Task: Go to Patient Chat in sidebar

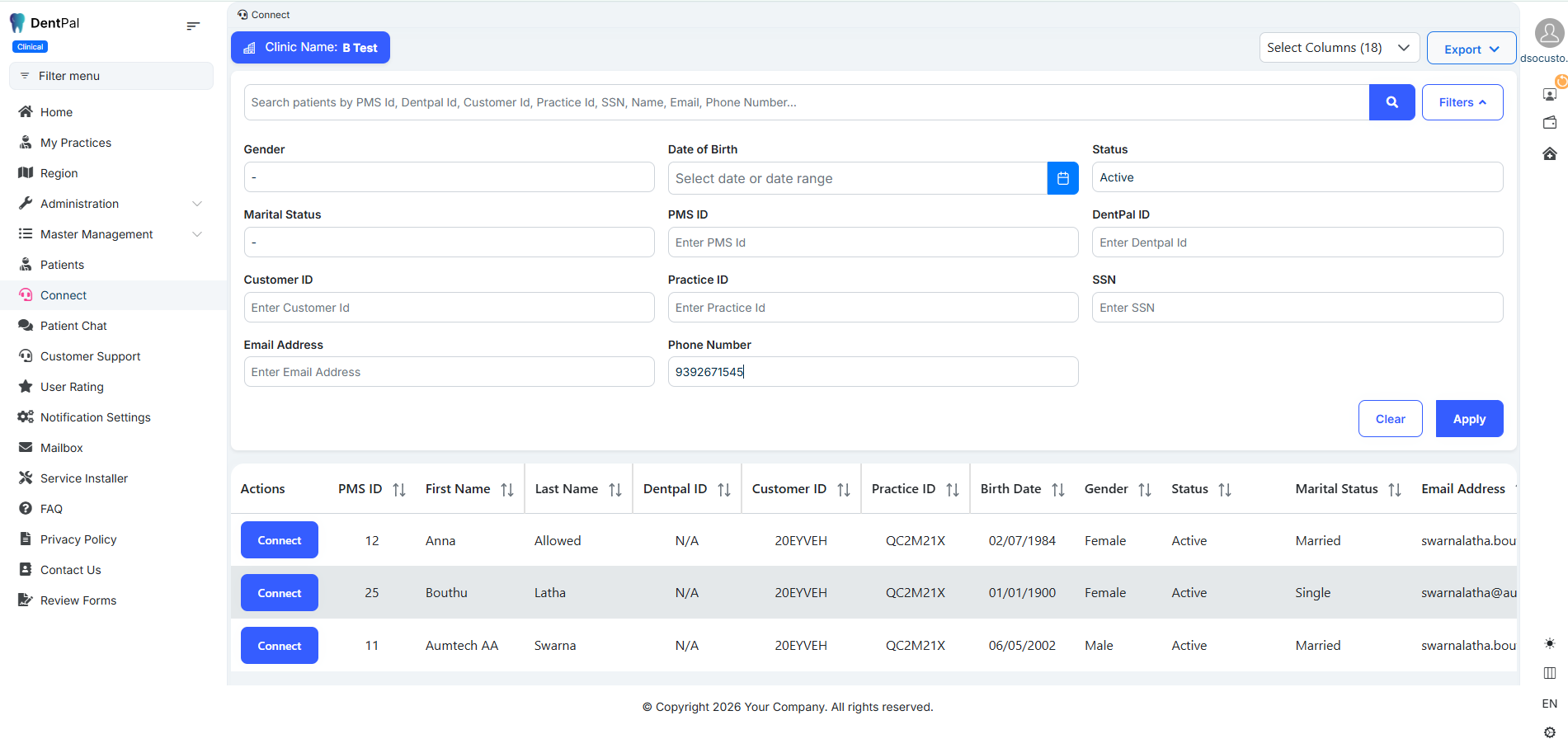Action: [73, 326]
